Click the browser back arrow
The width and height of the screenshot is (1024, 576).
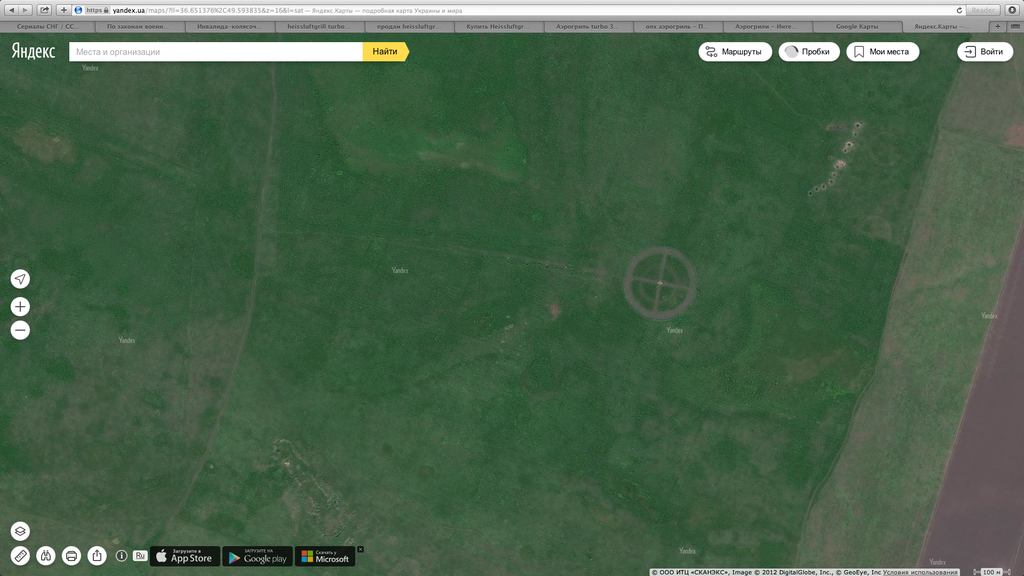(11, 10)
